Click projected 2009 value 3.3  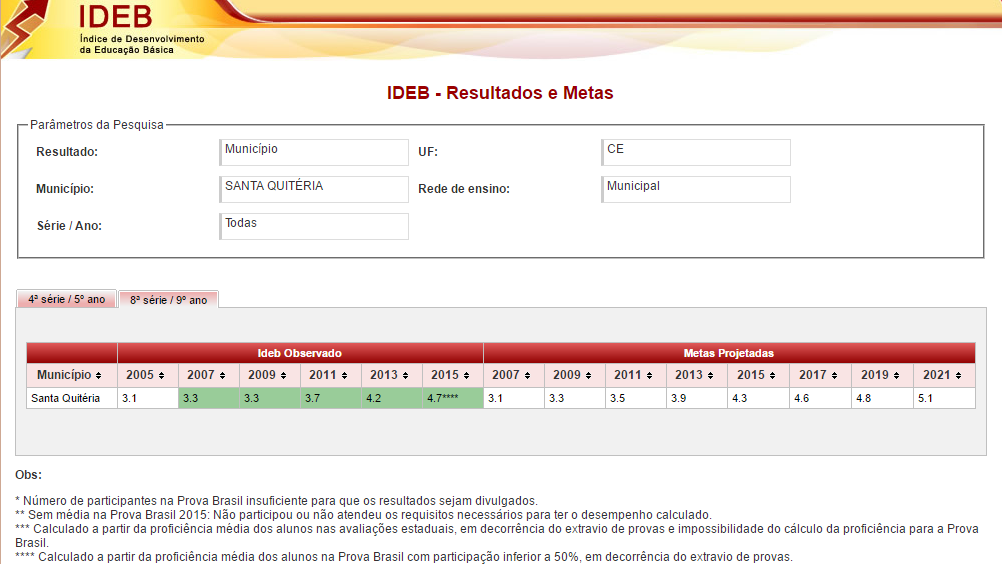pos(575,398)
